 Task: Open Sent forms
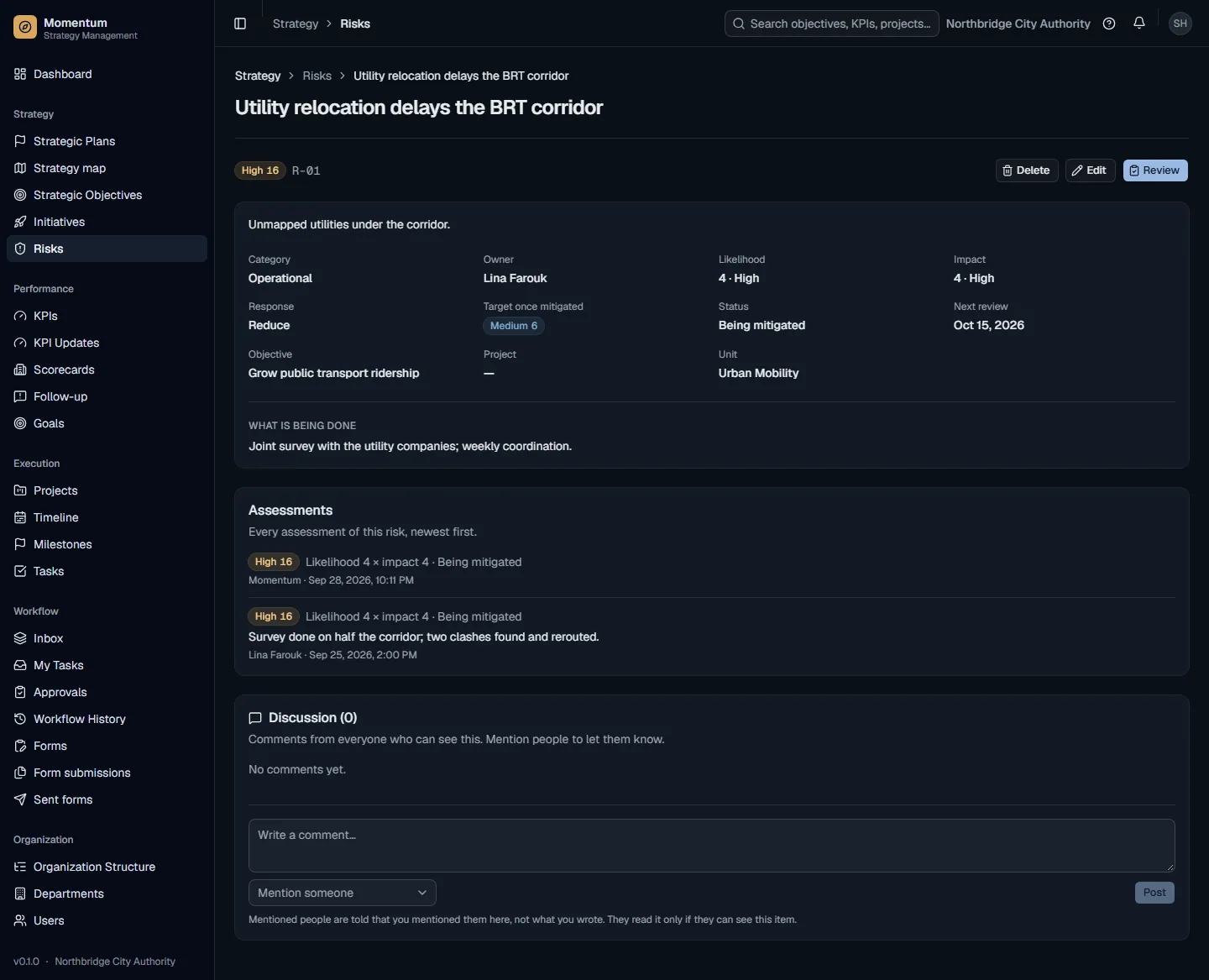[x=107, y=799]
